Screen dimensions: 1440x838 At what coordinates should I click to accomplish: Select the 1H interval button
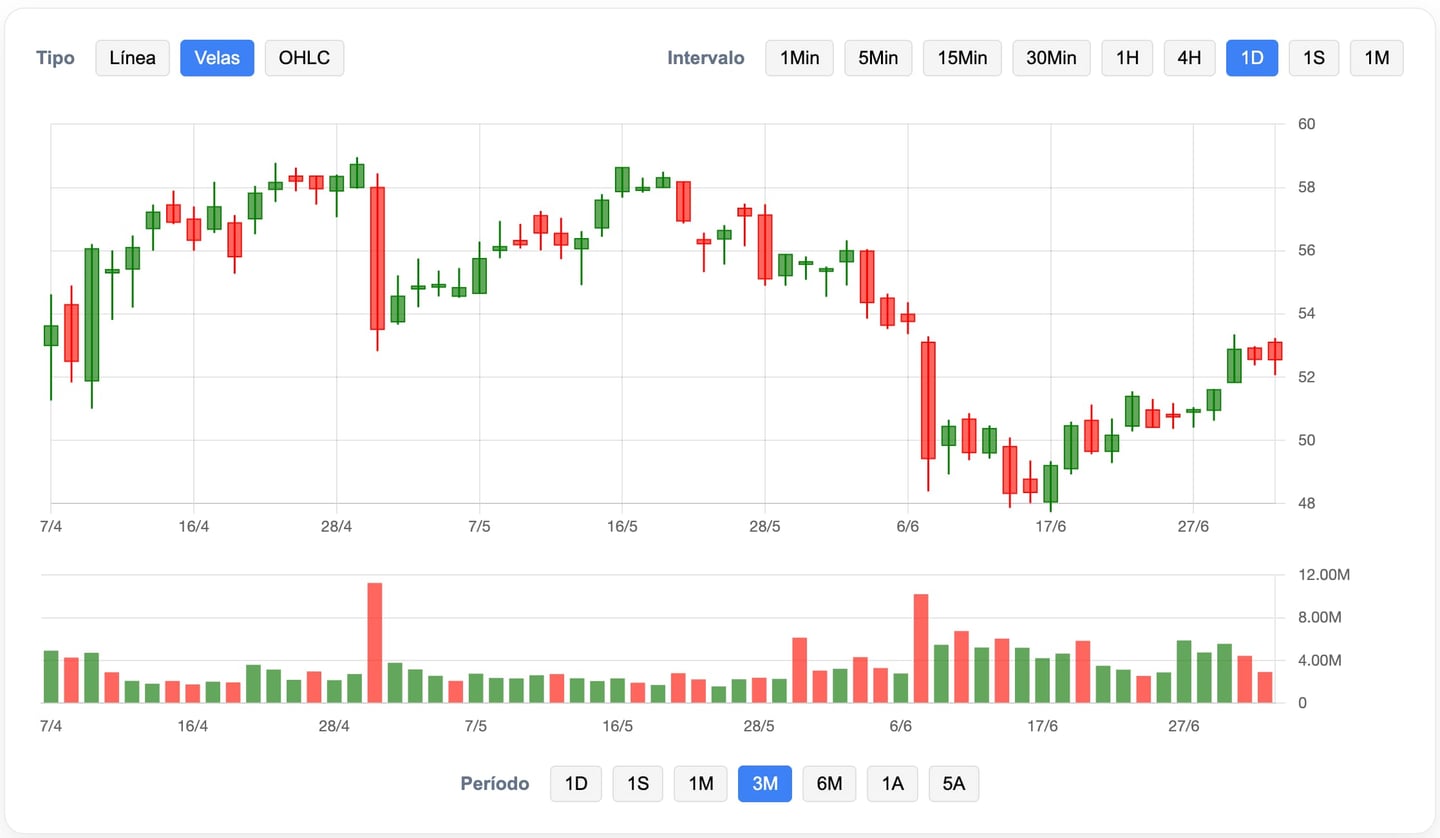[1127, 58]
